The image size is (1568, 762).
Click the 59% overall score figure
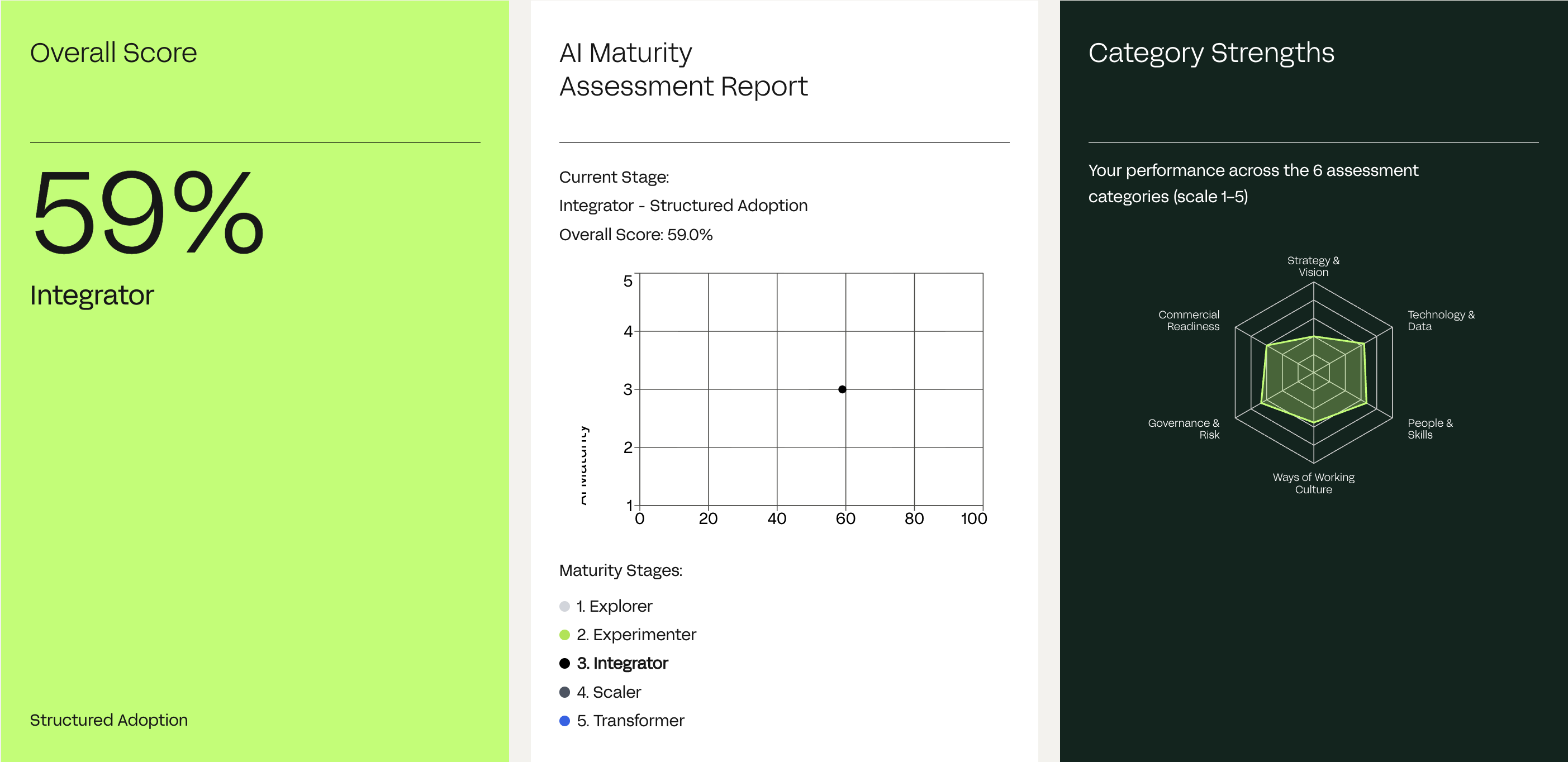[x=148, y=212]
